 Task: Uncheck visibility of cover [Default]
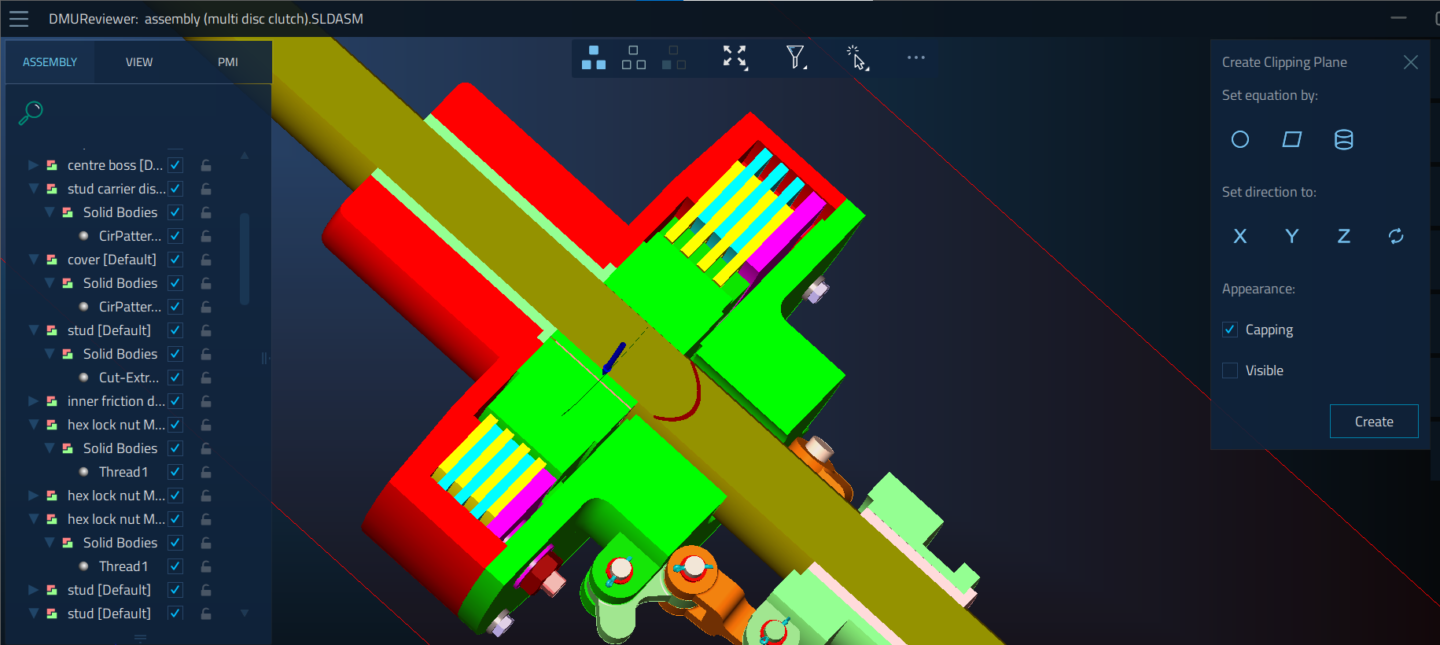[x=174, y=259]
